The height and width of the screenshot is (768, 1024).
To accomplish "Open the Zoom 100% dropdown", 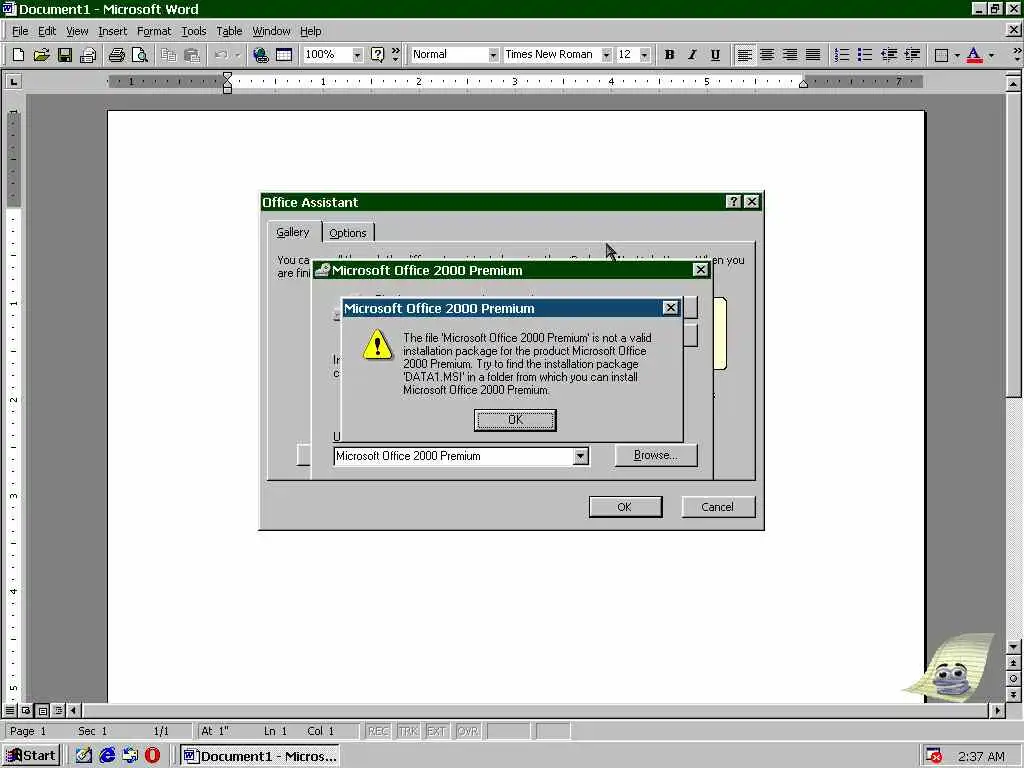I will coord(357,55).
